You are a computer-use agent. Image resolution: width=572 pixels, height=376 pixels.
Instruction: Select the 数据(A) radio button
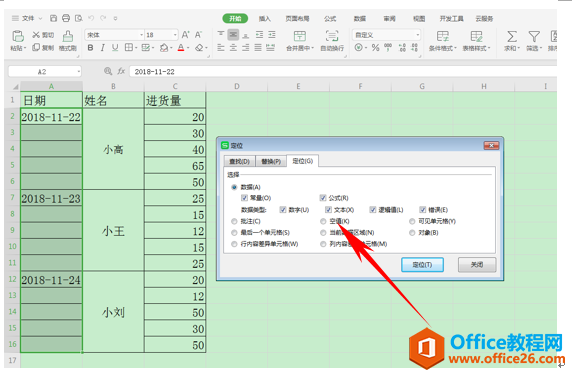click(234, 187)
